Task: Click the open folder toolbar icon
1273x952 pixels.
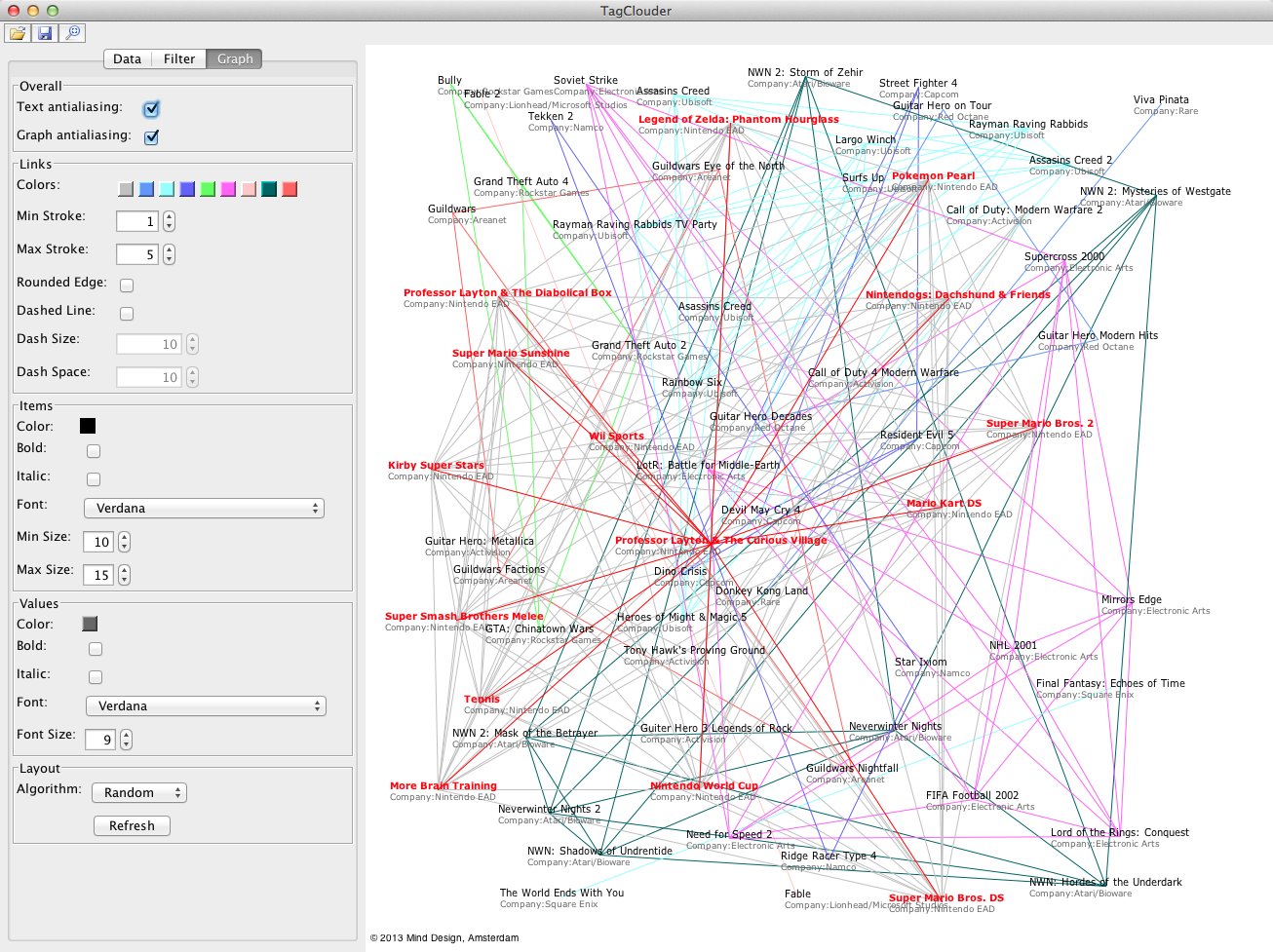Action: [x=18, y=34]
